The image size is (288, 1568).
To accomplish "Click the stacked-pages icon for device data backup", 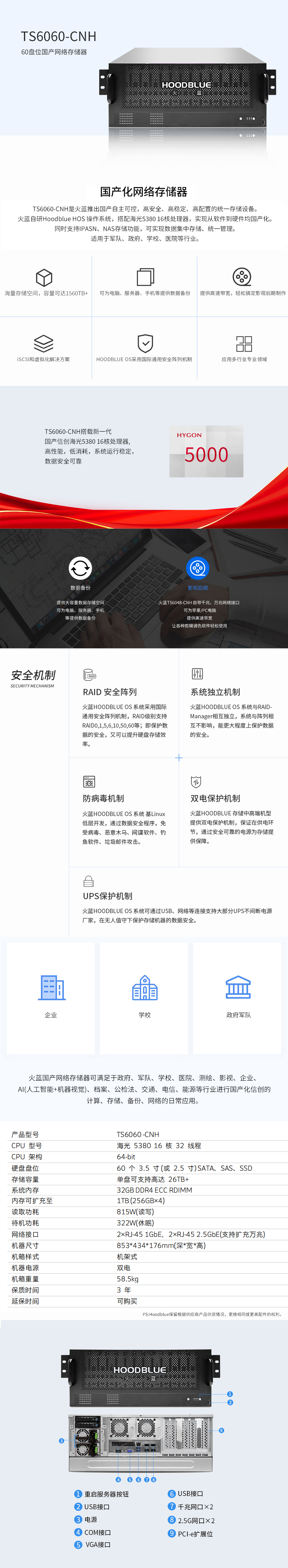I will (145, 277).
